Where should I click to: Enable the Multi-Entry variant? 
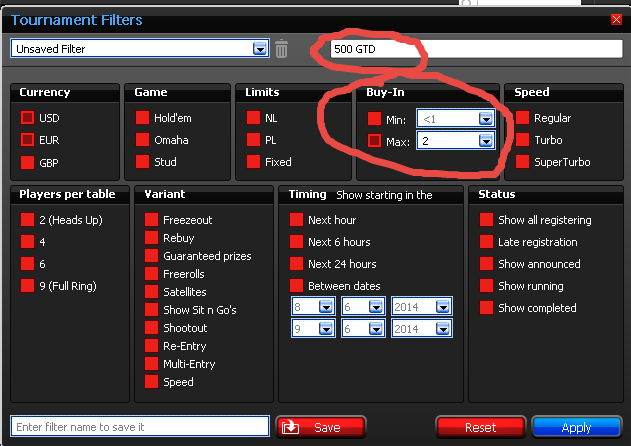tap(151, 364)
